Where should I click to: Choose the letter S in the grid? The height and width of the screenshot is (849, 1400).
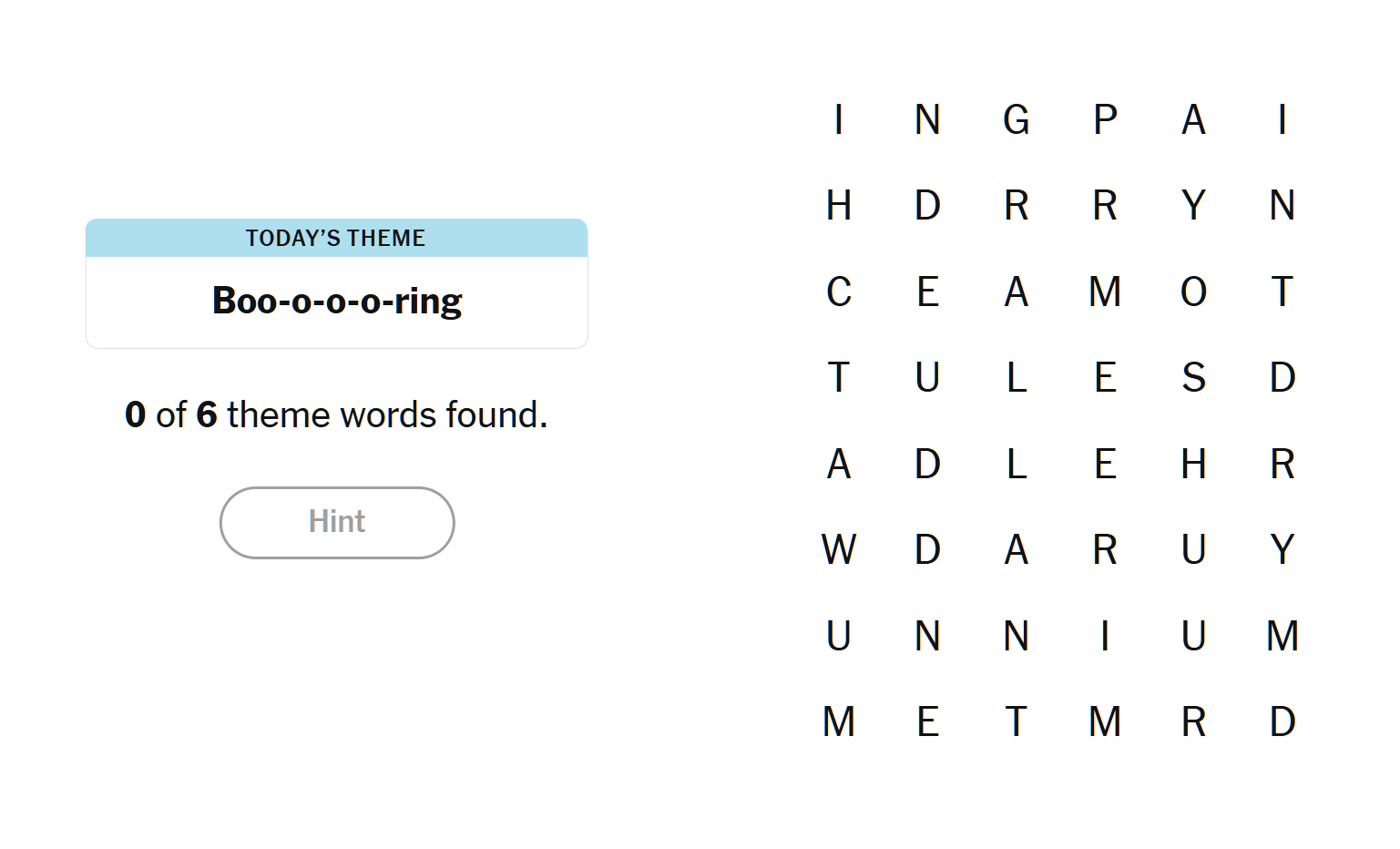1193,377
